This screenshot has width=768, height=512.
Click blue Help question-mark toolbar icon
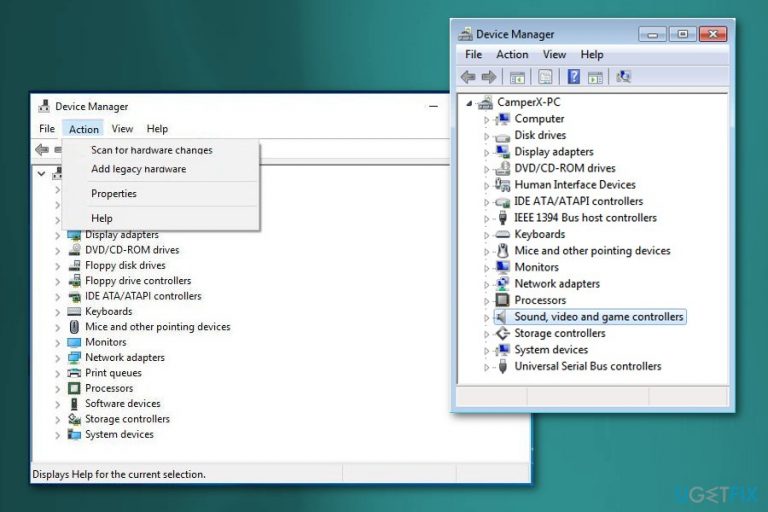573,77
